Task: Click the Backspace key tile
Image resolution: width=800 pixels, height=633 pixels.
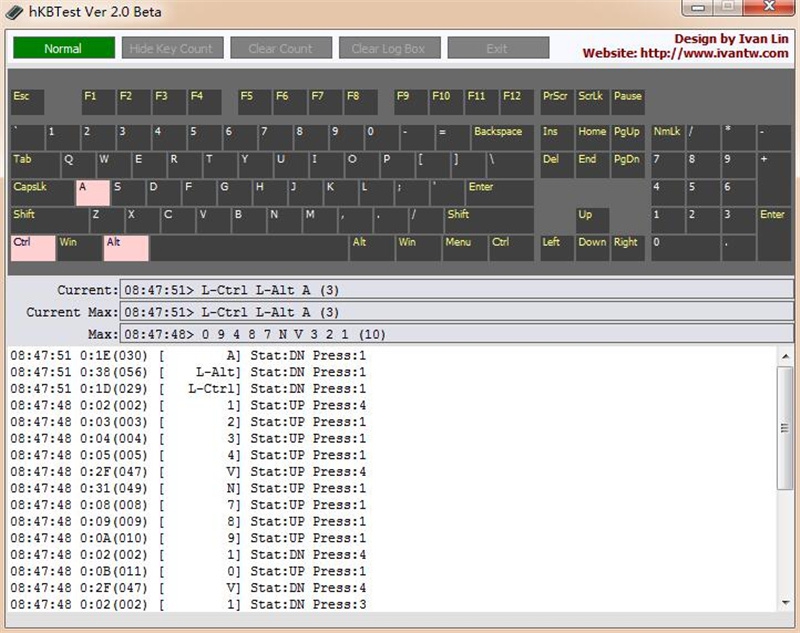Action: pyautogui.click(x=502, y=137)
